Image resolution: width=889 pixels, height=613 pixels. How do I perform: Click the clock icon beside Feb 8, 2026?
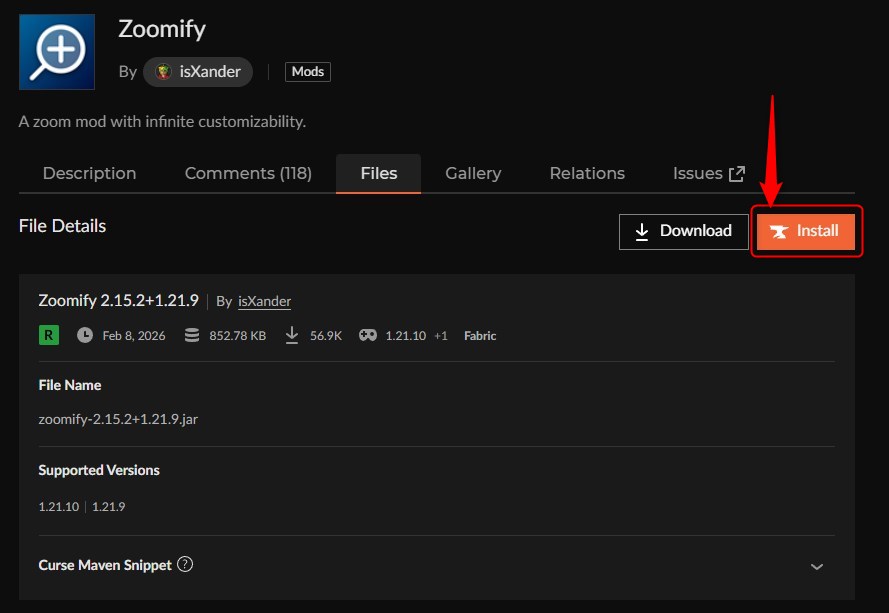85,334
